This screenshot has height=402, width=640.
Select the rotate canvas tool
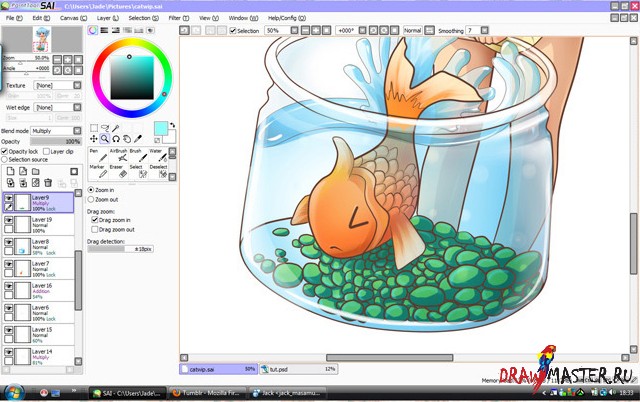point(116,139)
